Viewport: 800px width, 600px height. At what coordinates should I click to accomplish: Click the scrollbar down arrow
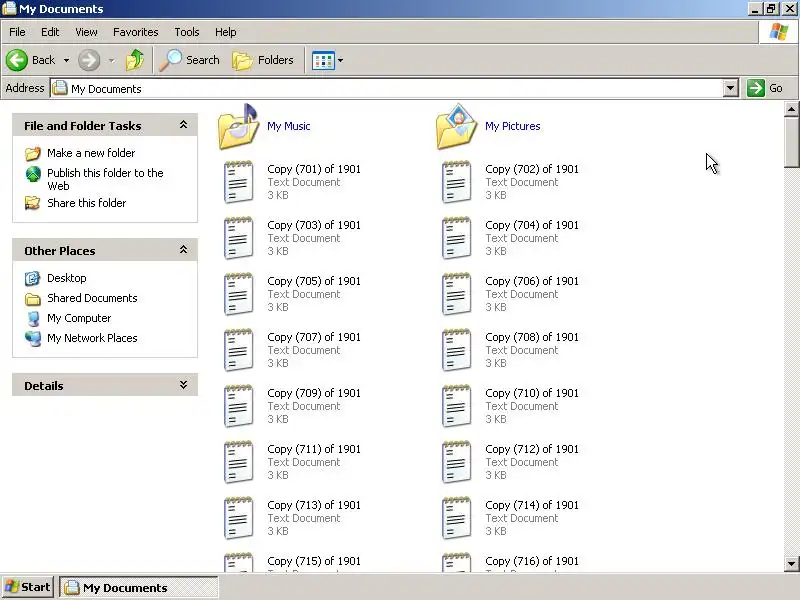coord(791,564)
